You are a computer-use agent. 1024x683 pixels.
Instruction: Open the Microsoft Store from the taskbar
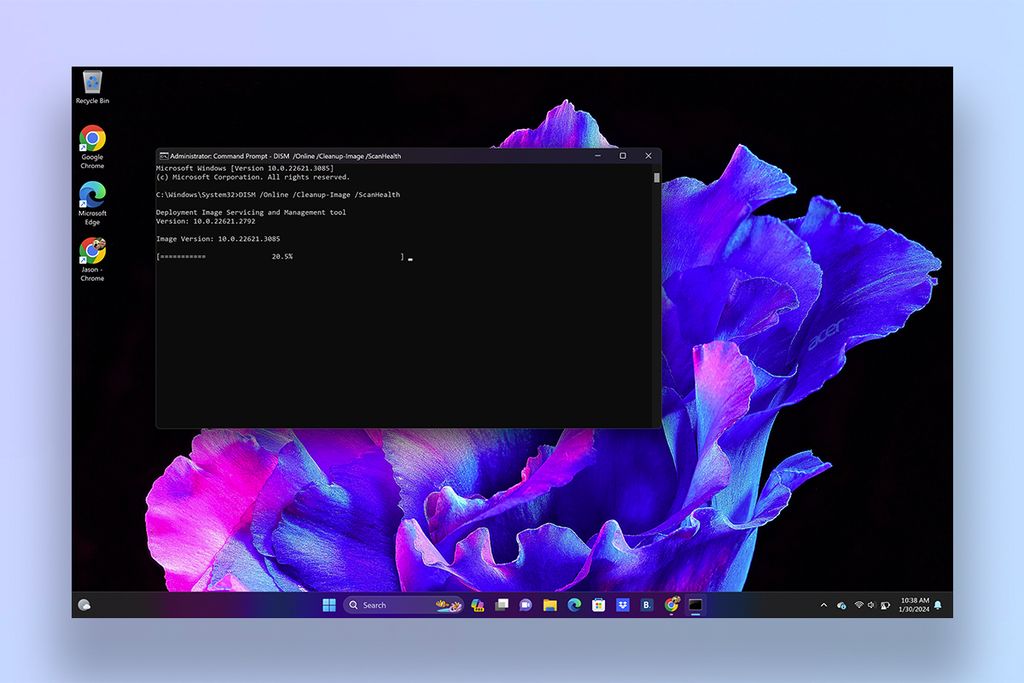pyautogui.click(x=598, y=605)
